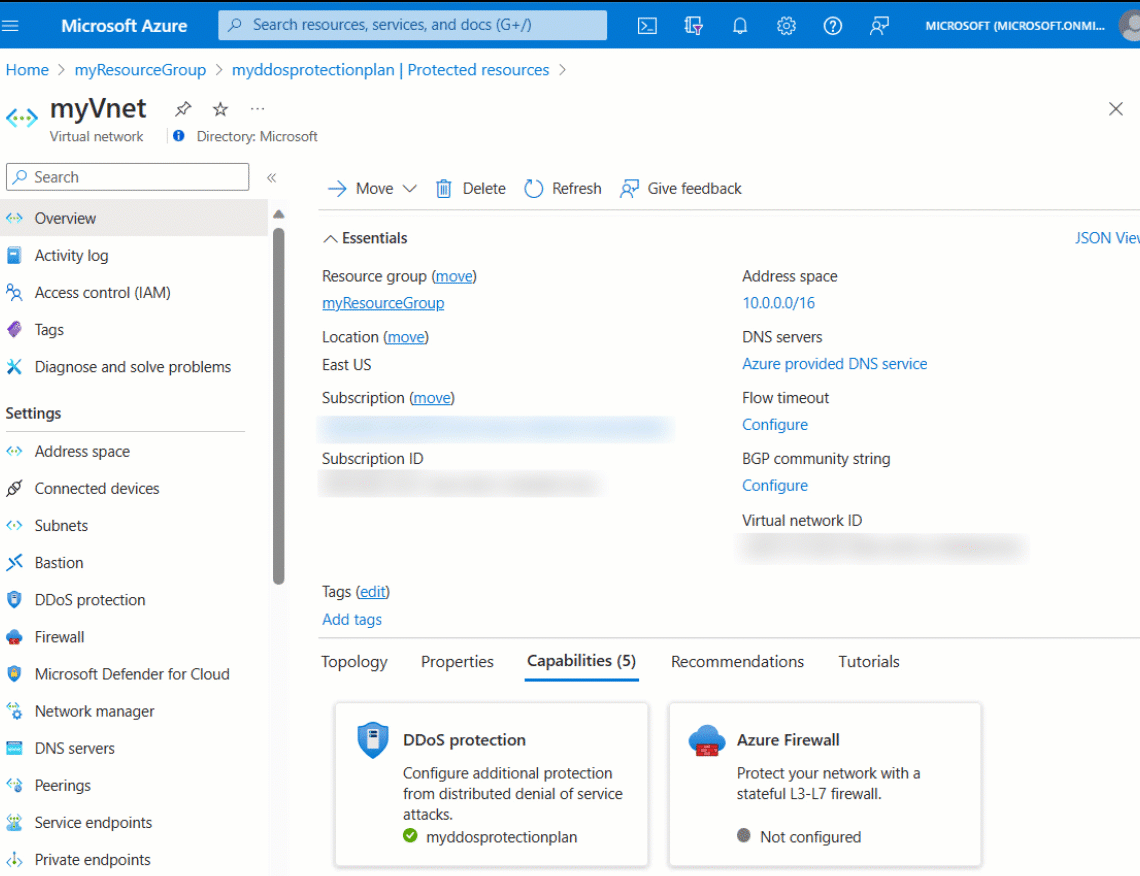Click the Service endpoints icon in sidebar
This screenshot has width=1140, height=876.
point(14,822)
